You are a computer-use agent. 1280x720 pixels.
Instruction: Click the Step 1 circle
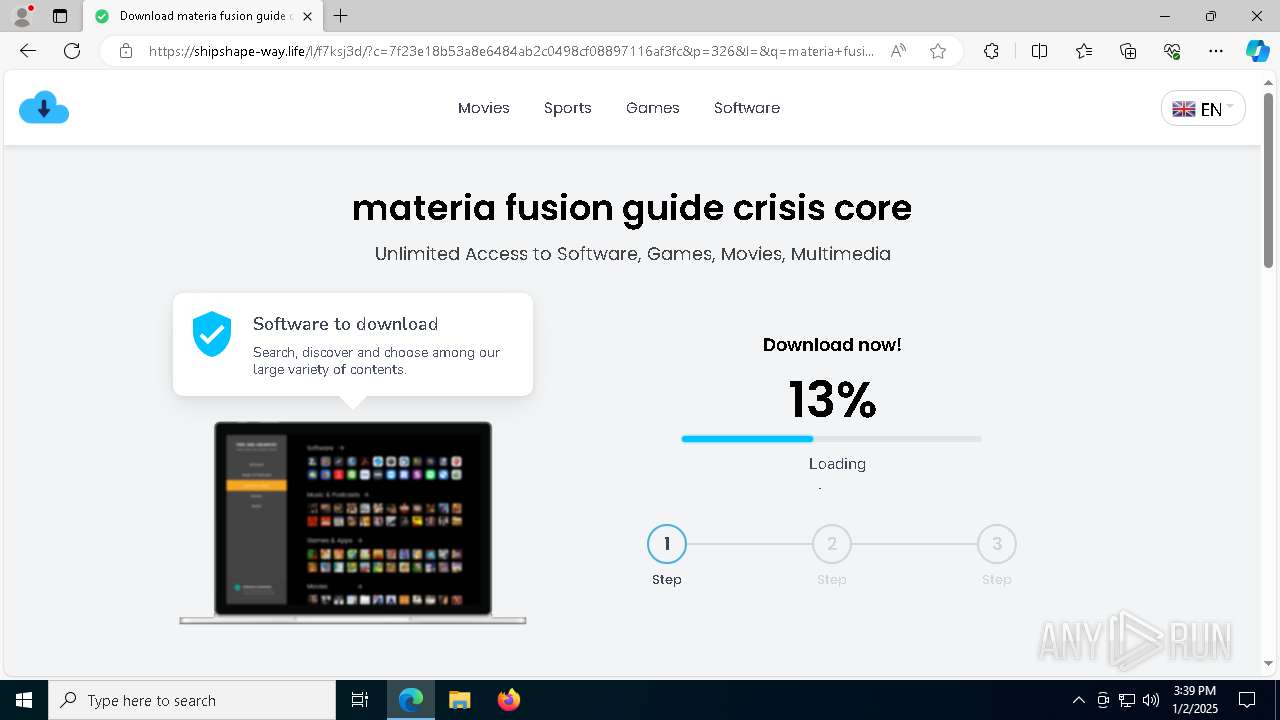click(x=667, y=544)
